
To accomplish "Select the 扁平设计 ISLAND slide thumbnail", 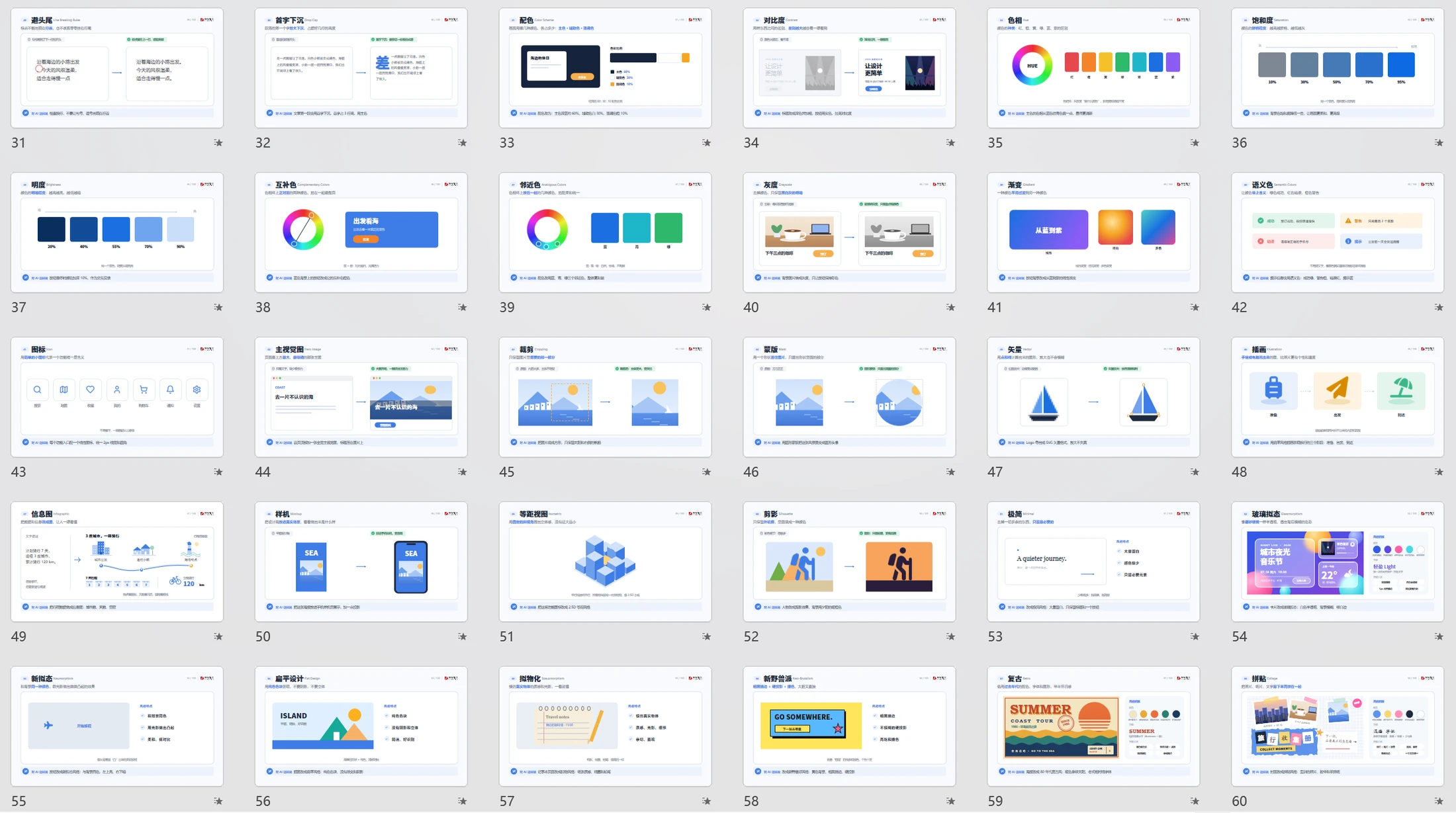I will click(361, 726).
